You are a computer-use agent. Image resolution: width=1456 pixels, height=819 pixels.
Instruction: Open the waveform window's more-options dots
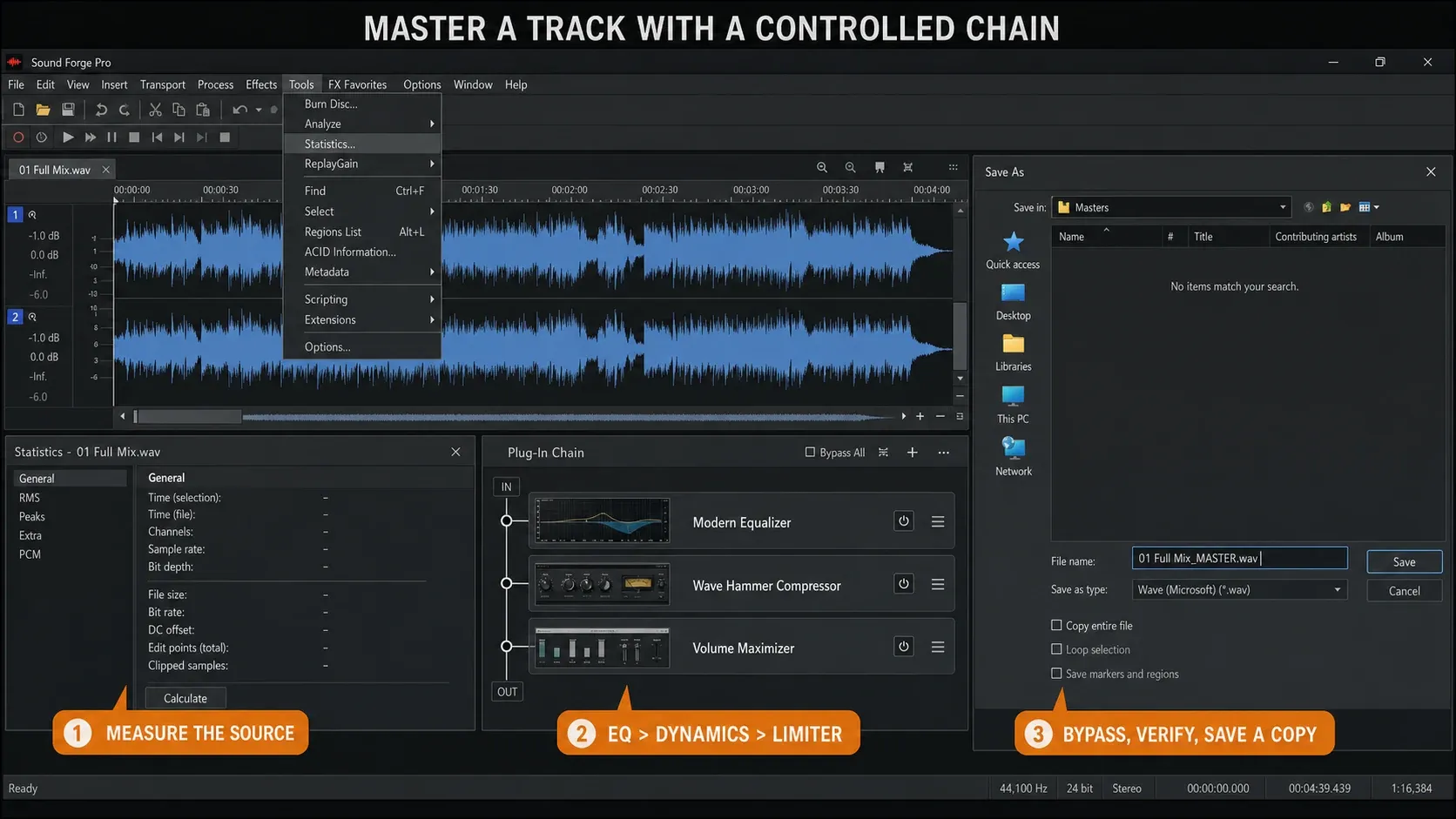coord(954,167)
